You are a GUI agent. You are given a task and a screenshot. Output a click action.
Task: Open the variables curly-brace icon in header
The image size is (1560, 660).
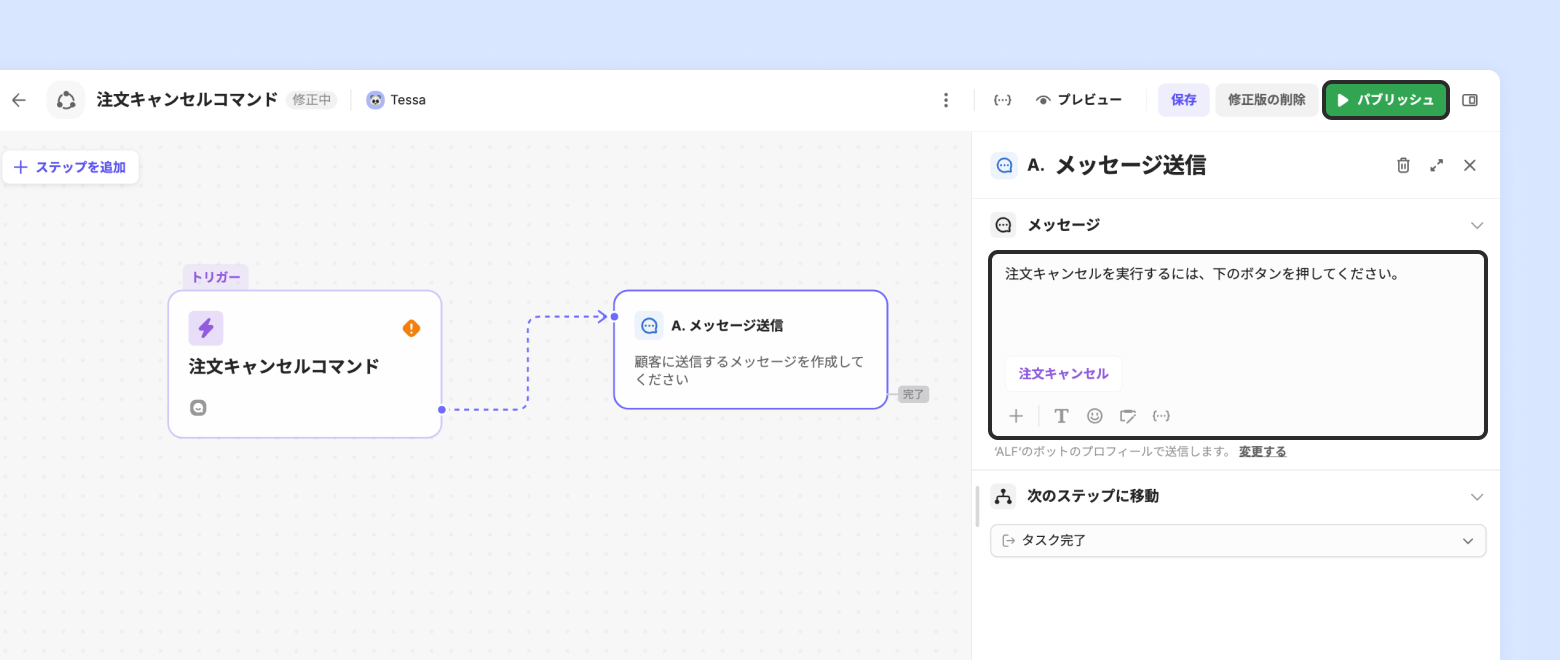[x=1002, y=100]
